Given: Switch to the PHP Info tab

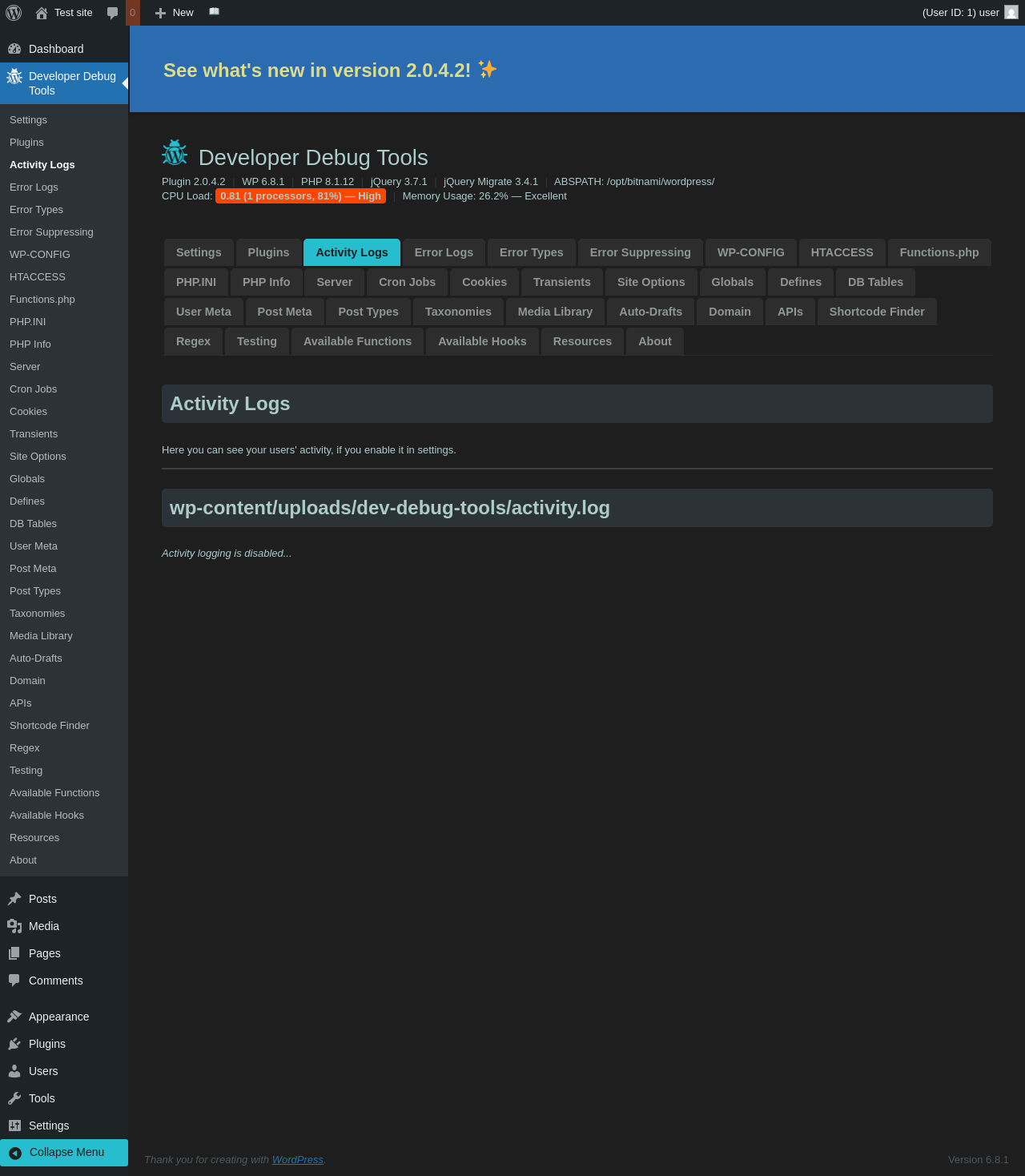Looking at the screenshot, I should [267, 282].
